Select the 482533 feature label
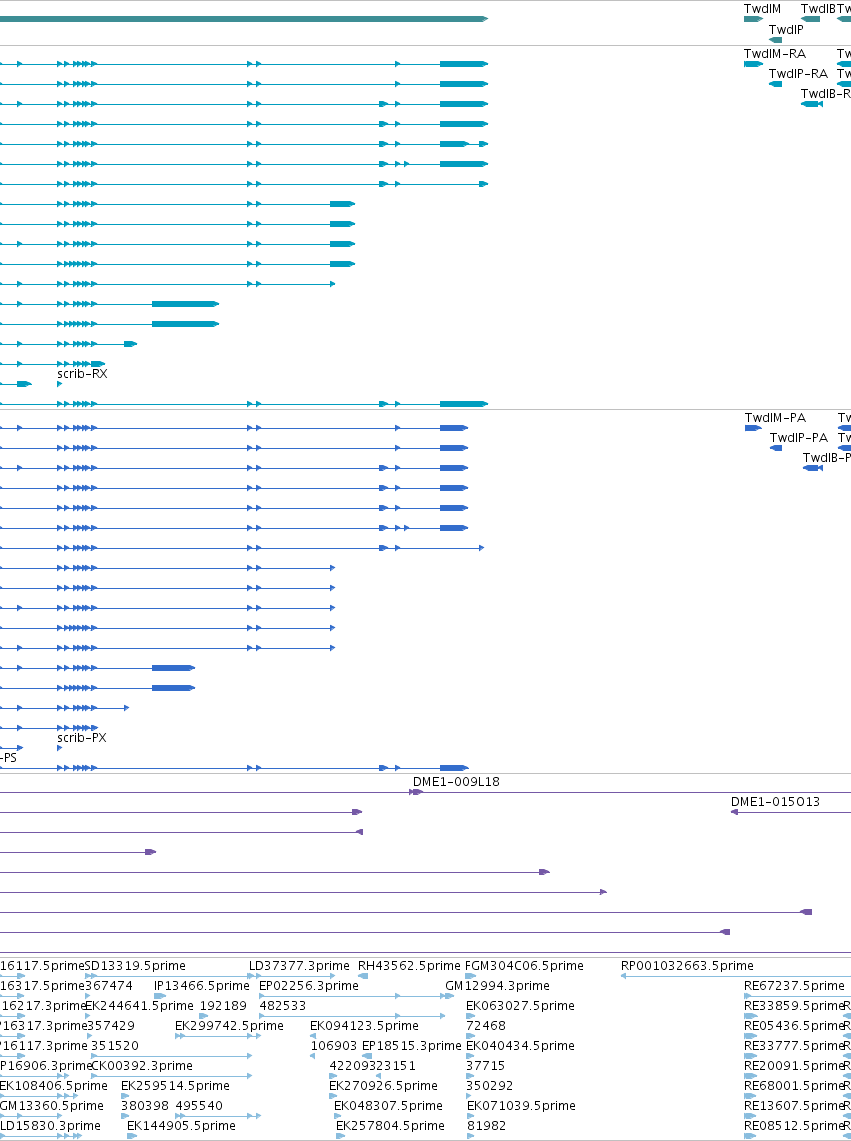This screenshot has width=851, height=1141. pyautogui.click(x=282, y=1006)
